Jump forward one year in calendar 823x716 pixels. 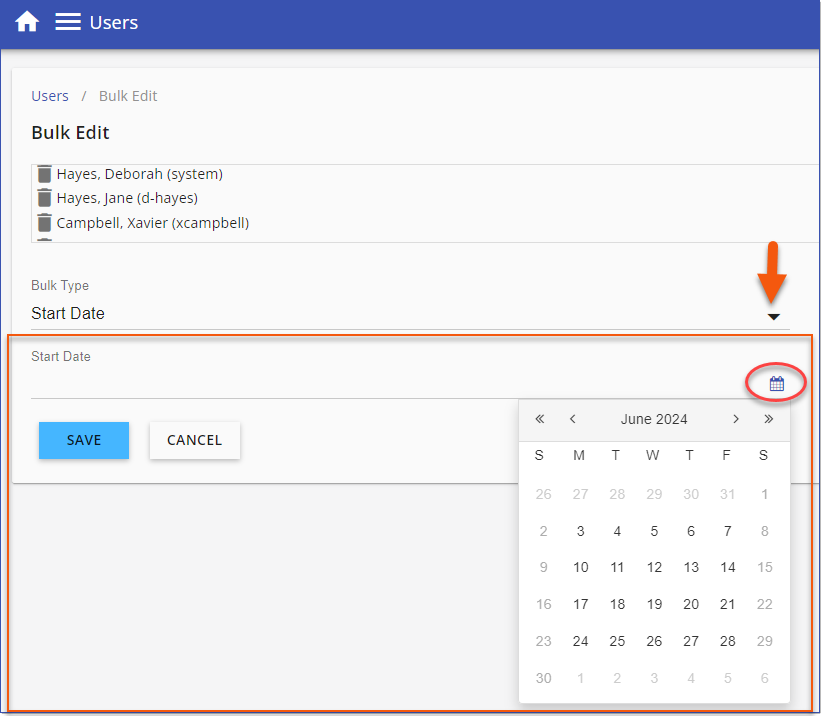768,419
